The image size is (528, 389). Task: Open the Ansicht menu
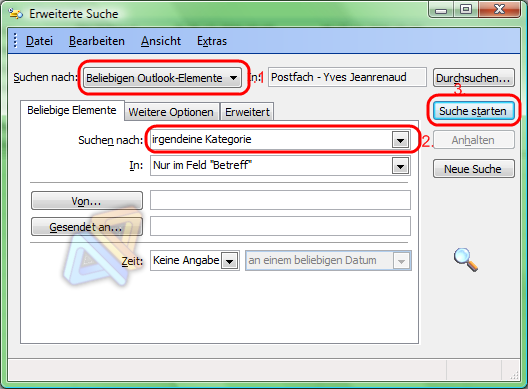(x=161, y=41)
